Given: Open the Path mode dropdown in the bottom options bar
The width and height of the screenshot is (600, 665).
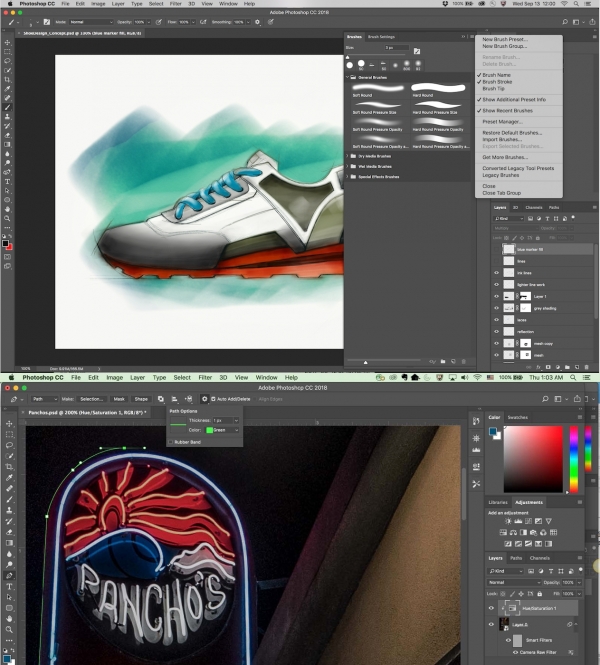Looking at the screenshot, I should coord(45,399).
